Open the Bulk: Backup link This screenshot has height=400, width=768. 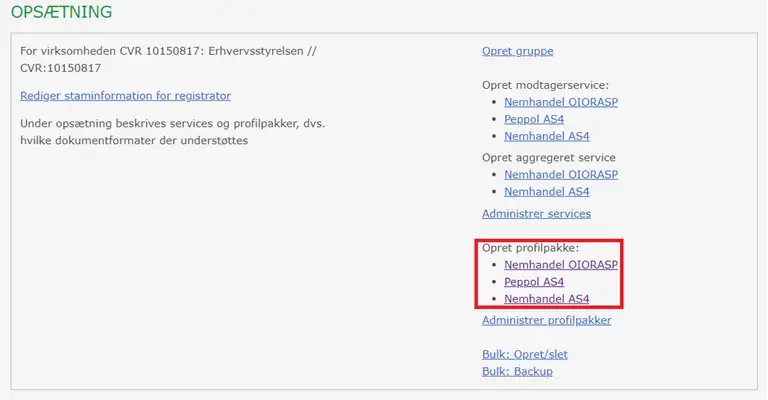click(517, 371)
